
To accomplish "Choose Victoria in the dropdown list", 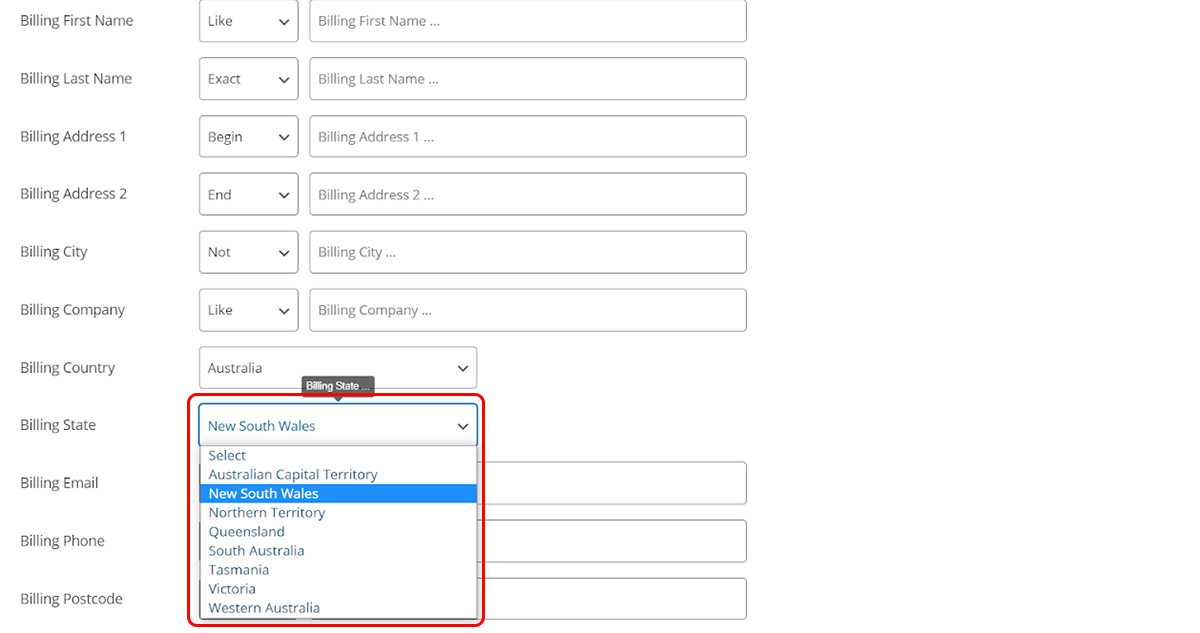I will tap(233, 589).
